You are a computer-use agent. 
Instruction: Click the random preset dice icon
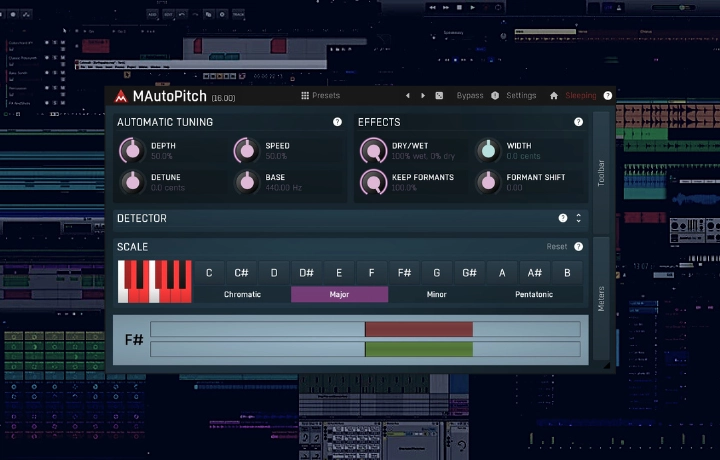point(439,95)
